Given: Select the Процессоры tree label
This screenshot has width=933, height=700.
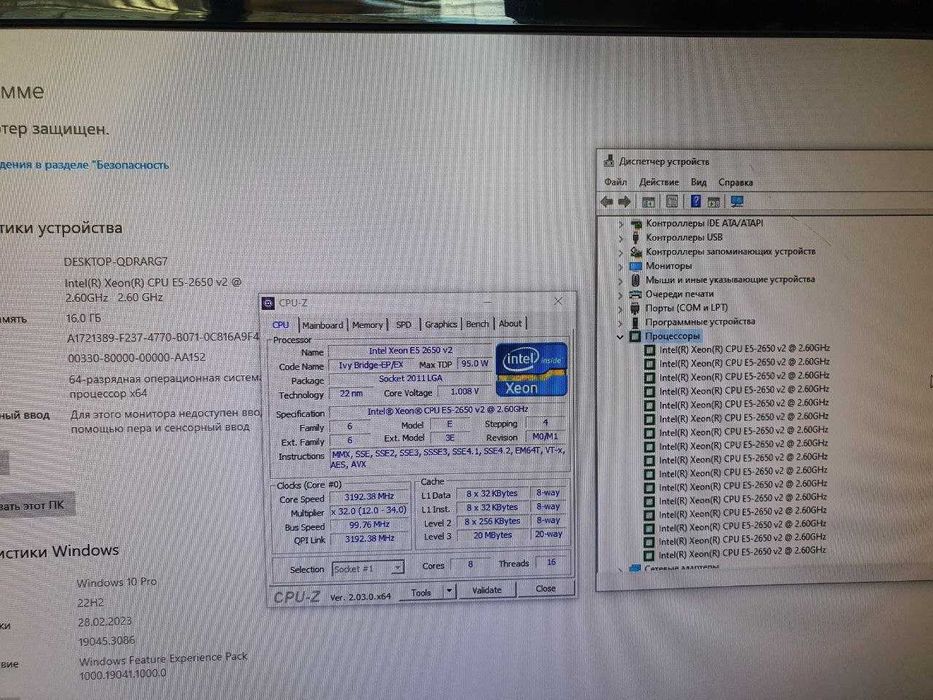Looking at the screenshot, I should 672,336.
